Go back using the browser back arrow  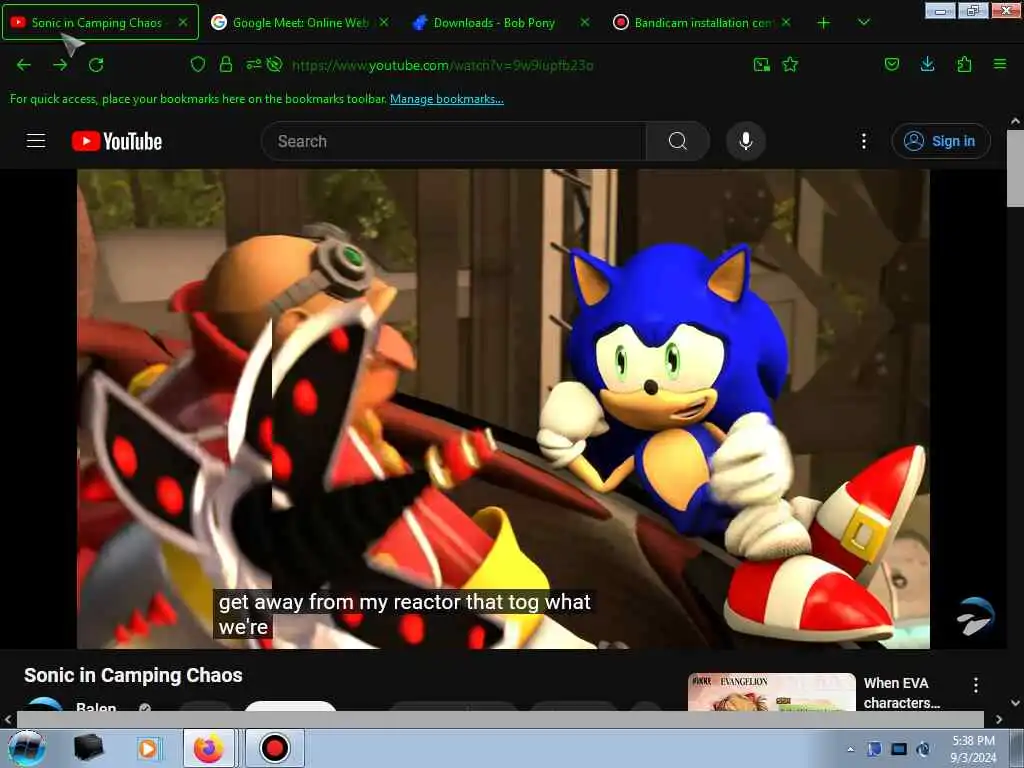[x=24, y=65]
